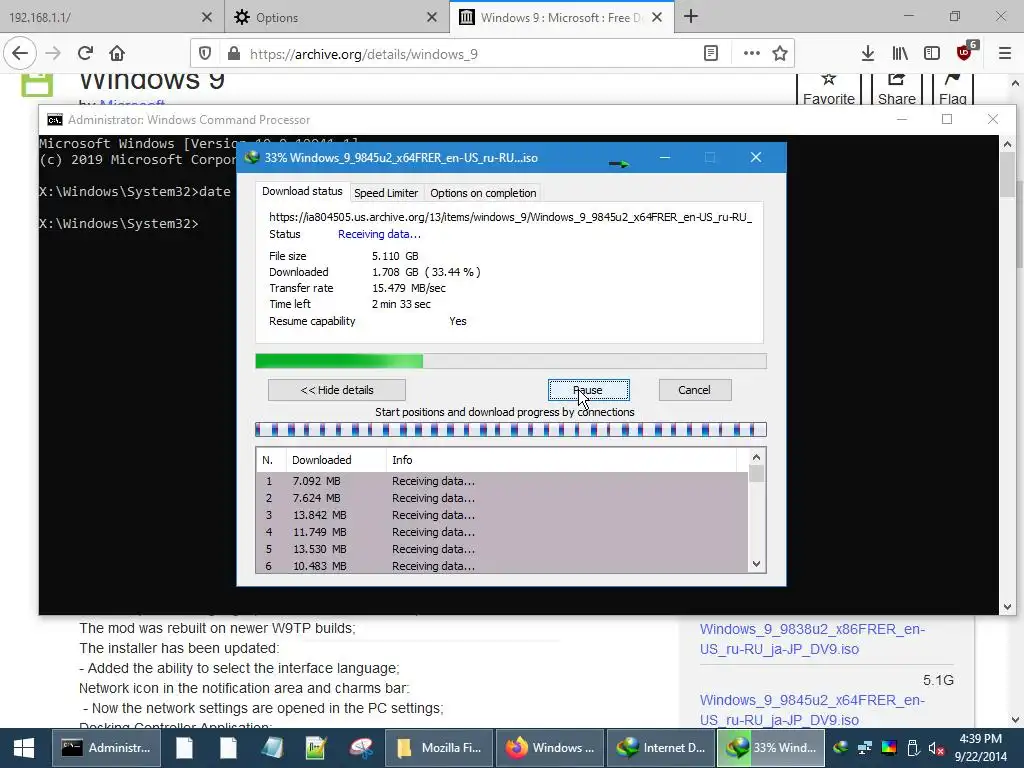This screenshot has width=1024, height=768.
Task: Click the IDM icon in the dialog title bar
Action: click(x=252, y=157)
